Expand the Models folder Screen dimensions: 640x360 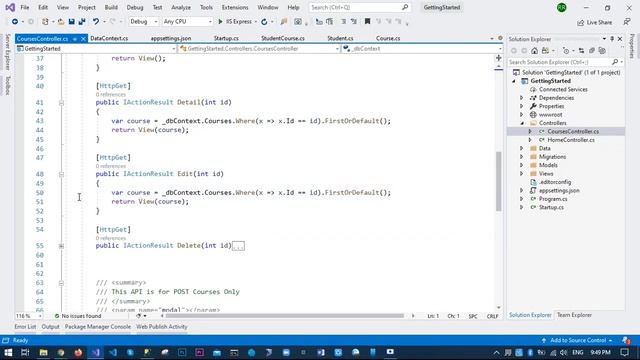(x=521, y=165)
